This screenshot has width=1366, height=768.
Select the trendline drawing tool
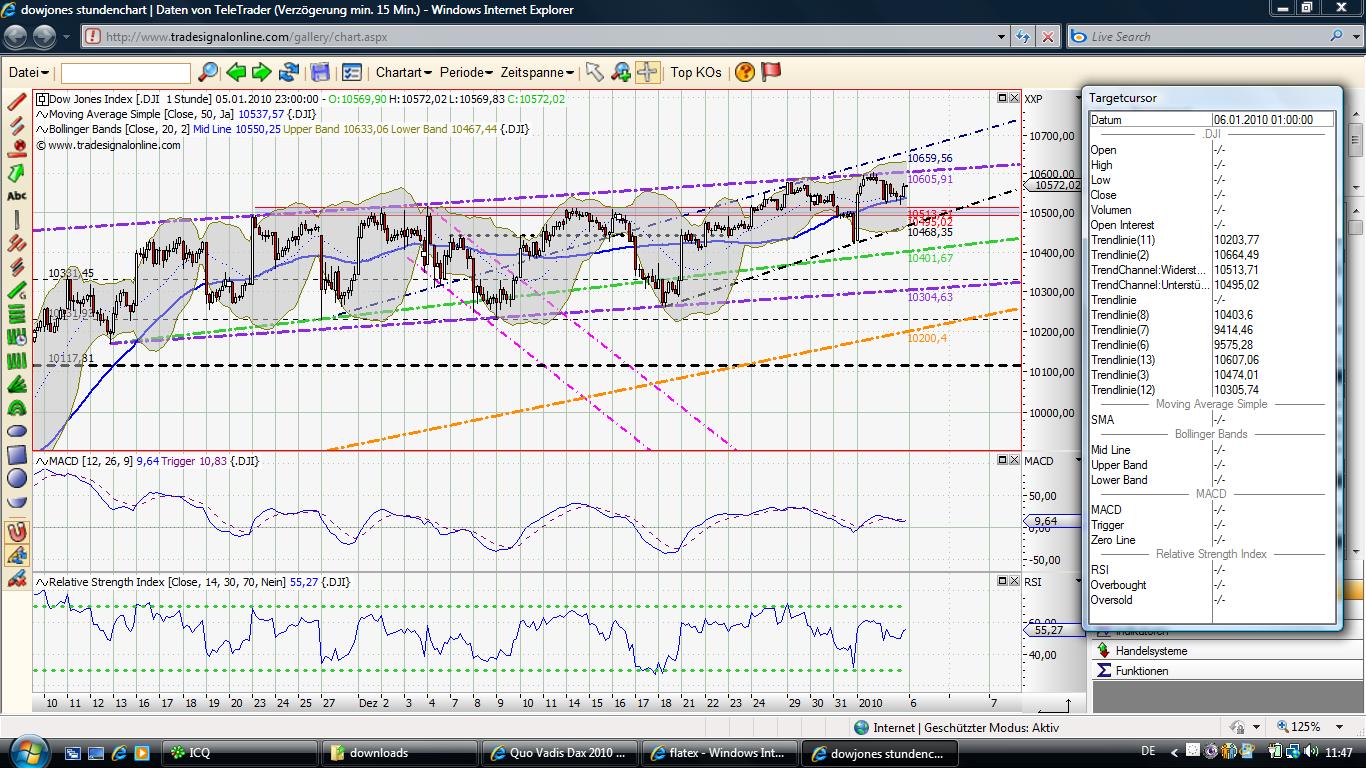[16, 103]
